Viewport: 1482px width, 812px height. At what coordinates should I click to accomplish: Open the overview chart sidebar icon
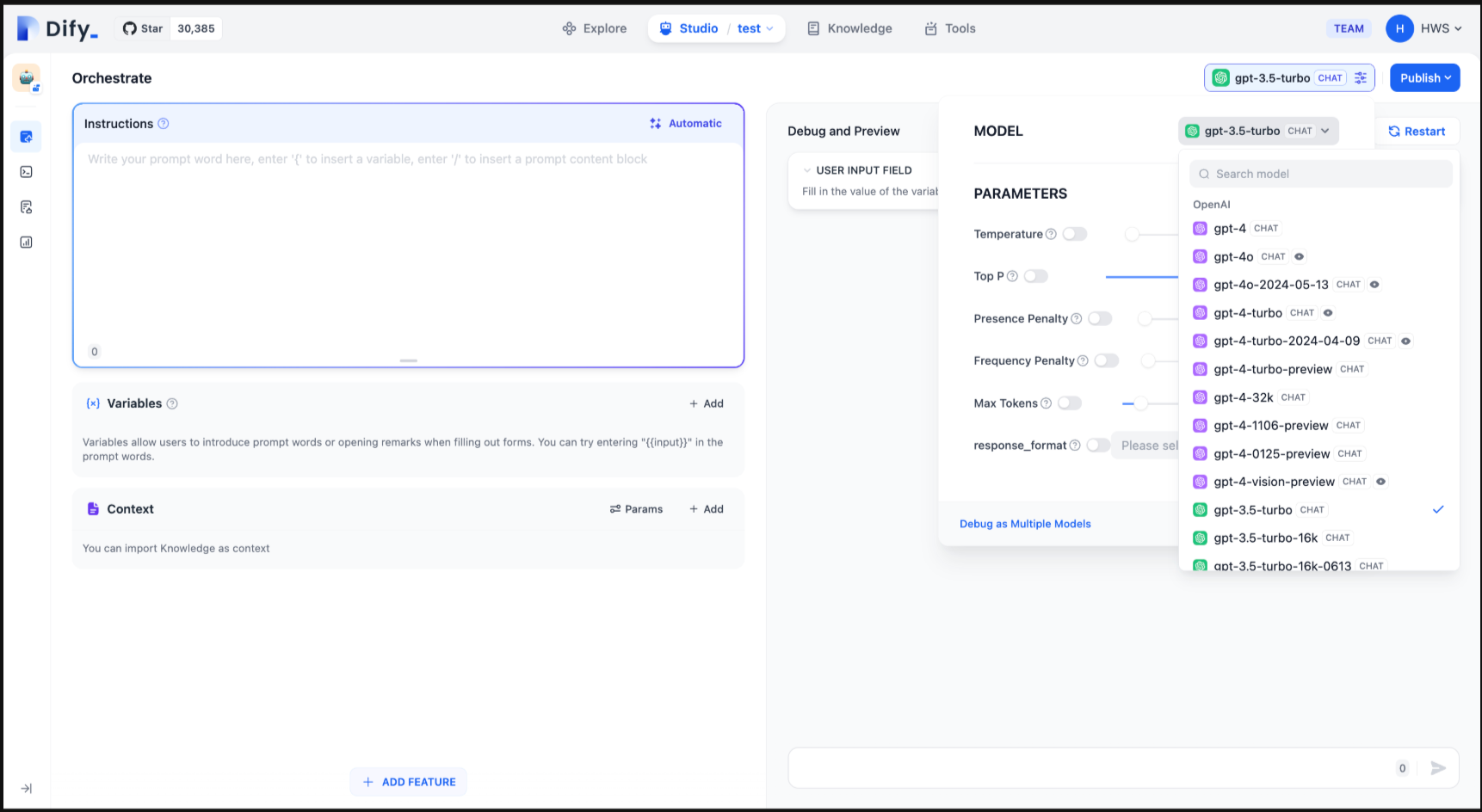[x=27, y=243]
